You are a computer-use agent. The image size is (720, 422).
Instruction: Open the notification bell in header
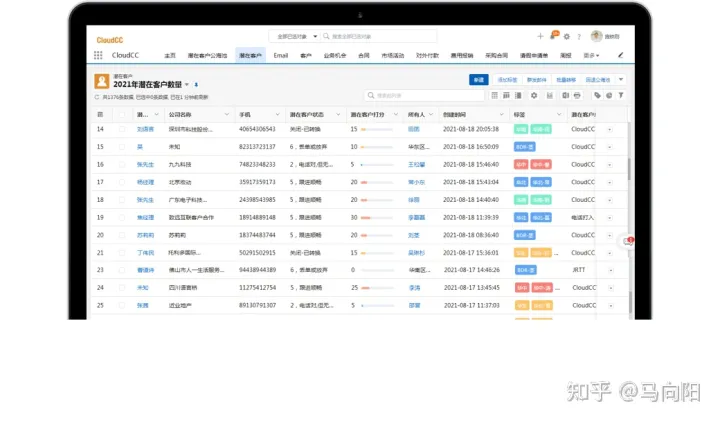[x=553, y=36]
